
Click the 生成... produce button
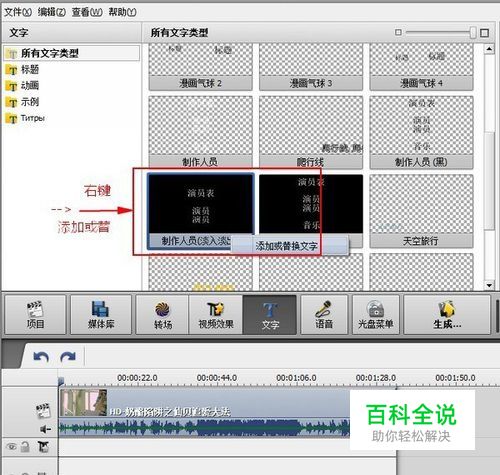pos(447,314)
